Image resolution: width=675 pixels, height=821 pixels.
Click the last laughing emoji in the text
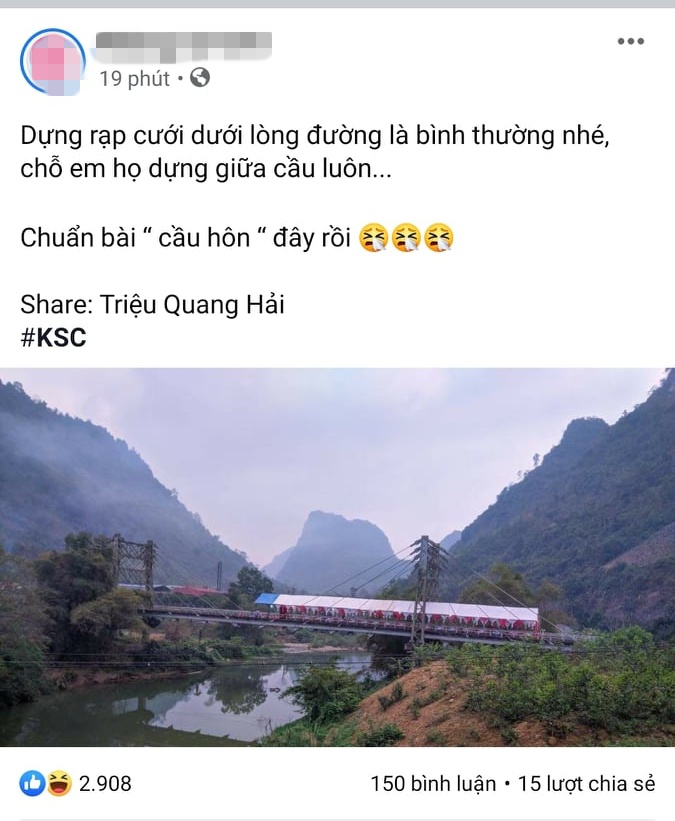[439, 238]
